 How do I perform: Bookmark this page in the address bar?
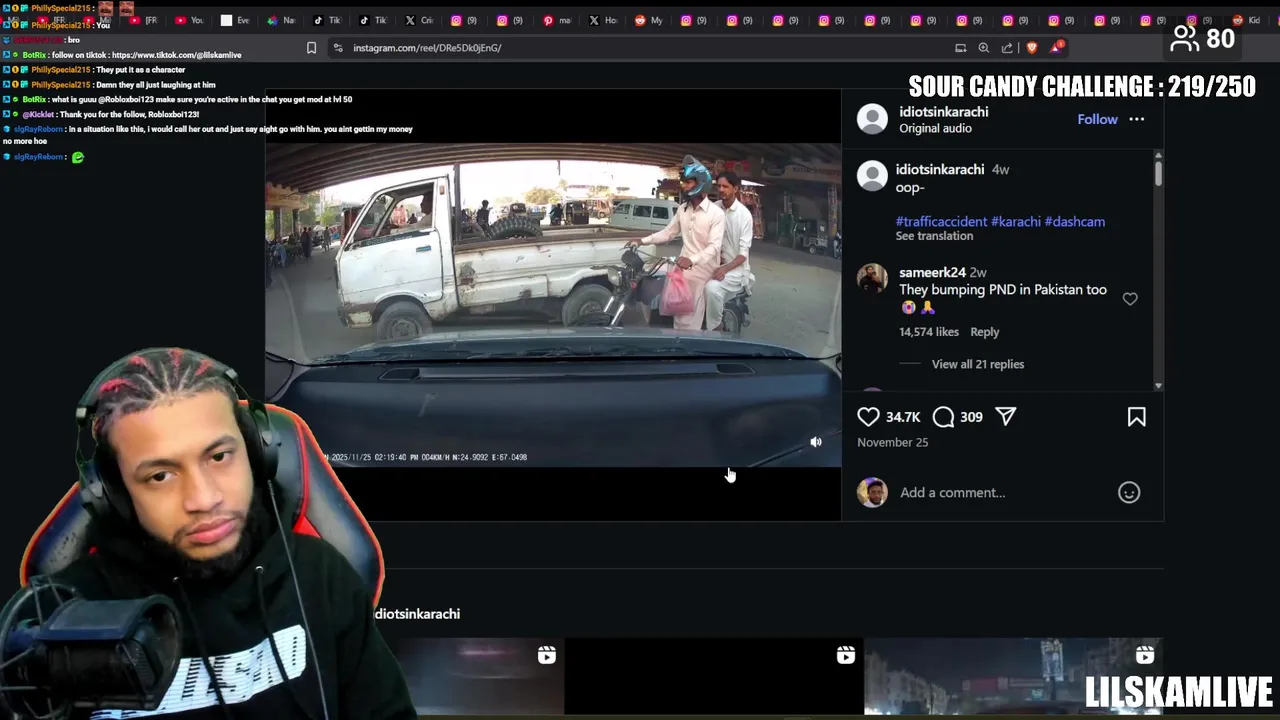311,47
